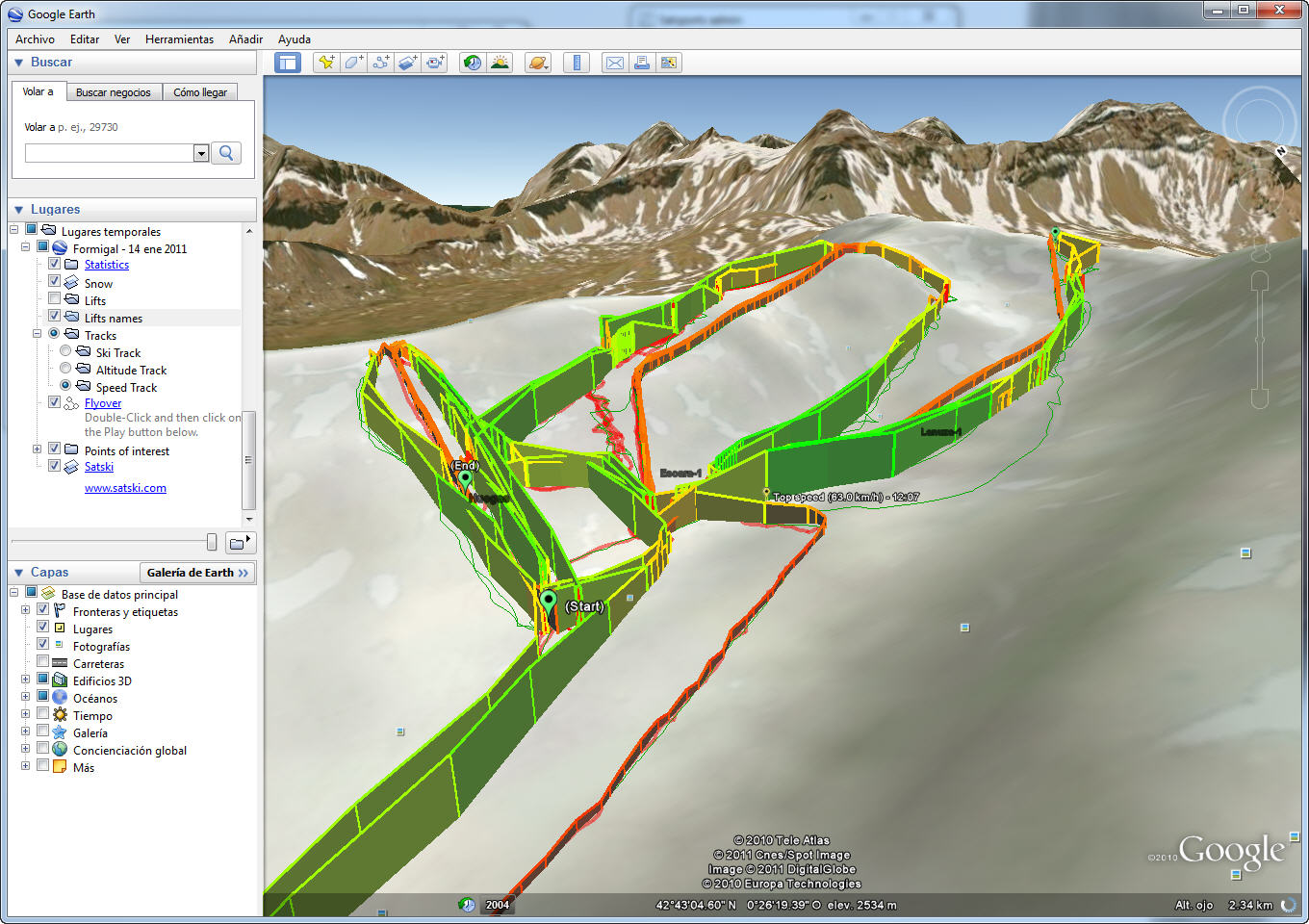Open the Volar a search dropdown arrow
Image resolution: width=1309 pixels, height=924 pixels.
tap(201, 153)
